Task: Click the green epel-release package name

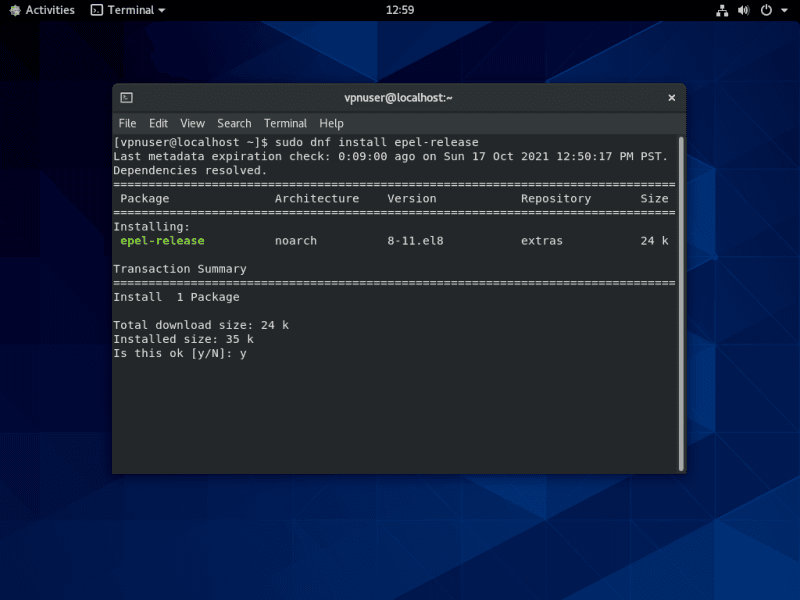Action: [162, 241]
